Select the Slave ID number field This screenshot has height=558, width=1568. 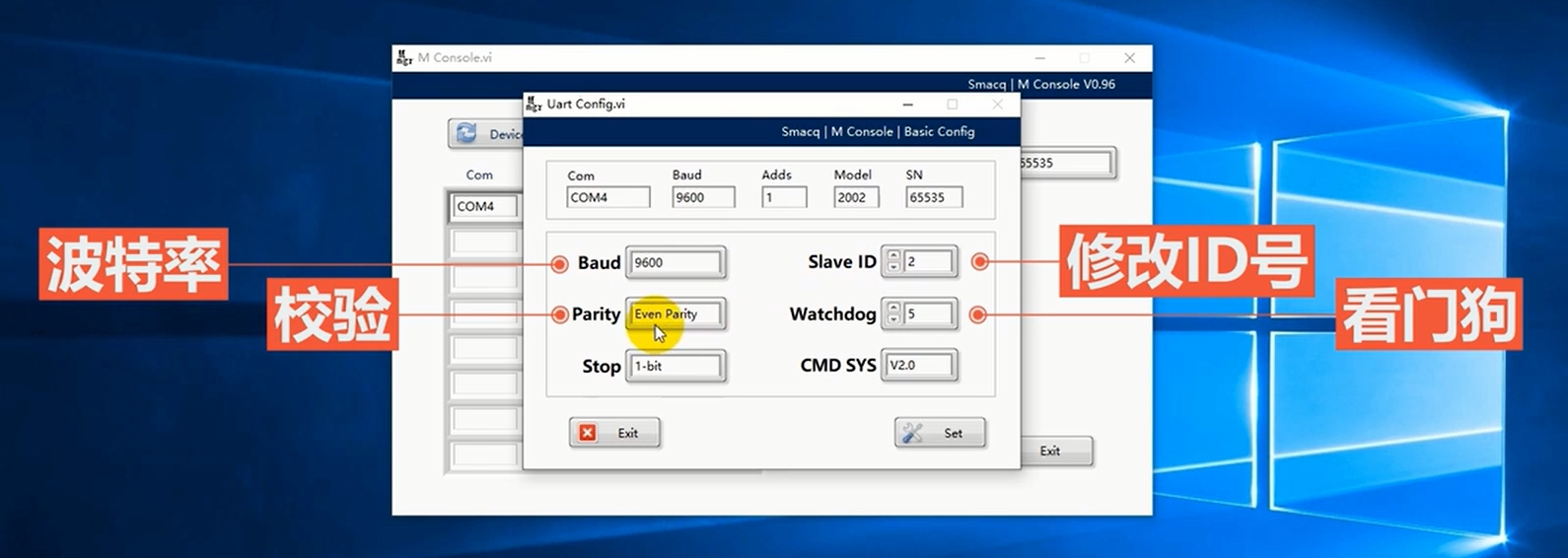[928, 261]
